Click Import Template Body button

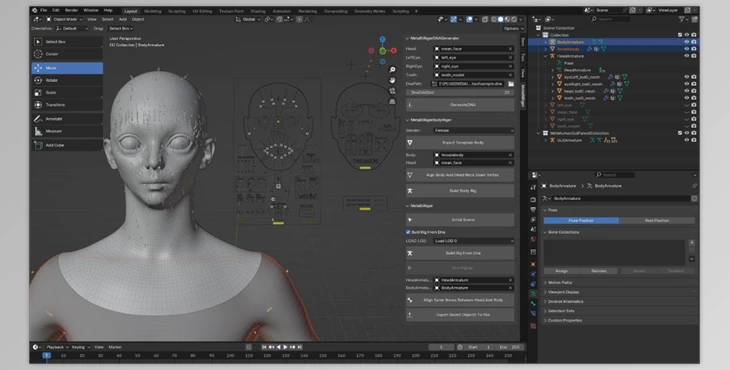coord(460,143)
